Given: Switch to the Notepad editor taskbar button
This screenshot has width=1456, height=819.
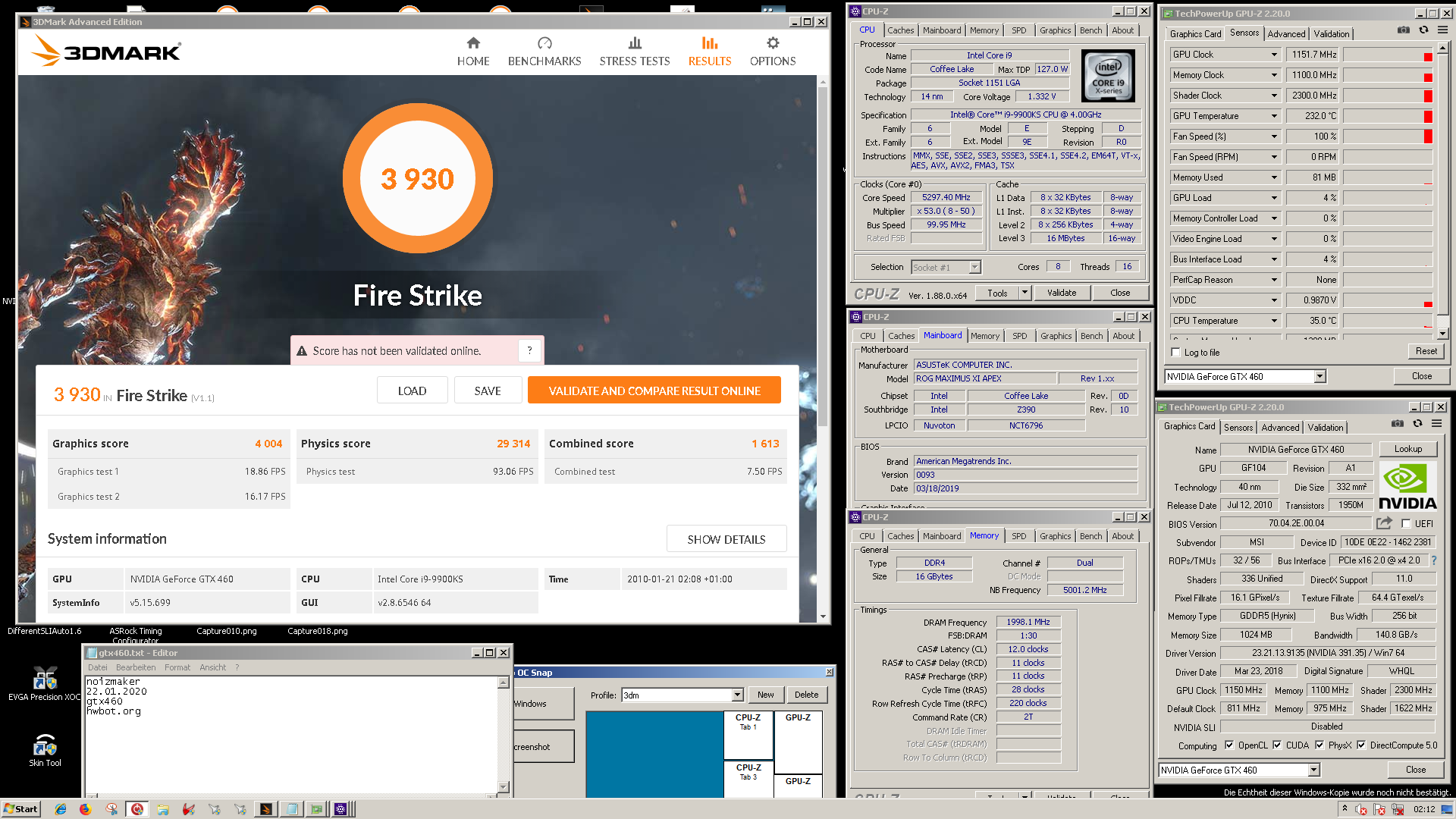Looking at the screenshot, I should (x=291, y=809).
